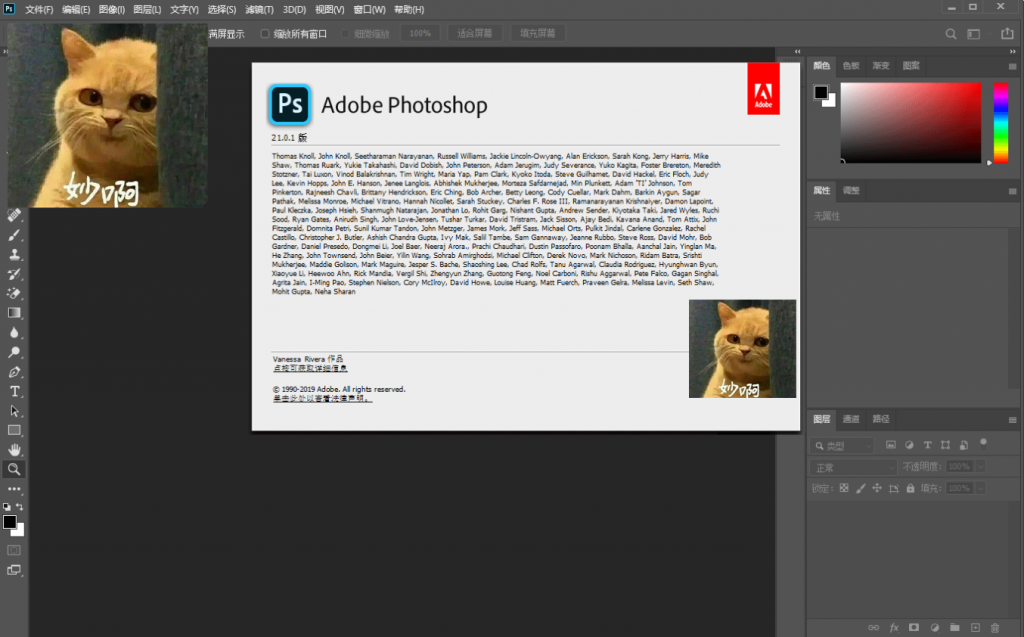Toggle the shape layer filter
Image resolution: width=1024 pixels, height=637 pixels.
point(945,445)
